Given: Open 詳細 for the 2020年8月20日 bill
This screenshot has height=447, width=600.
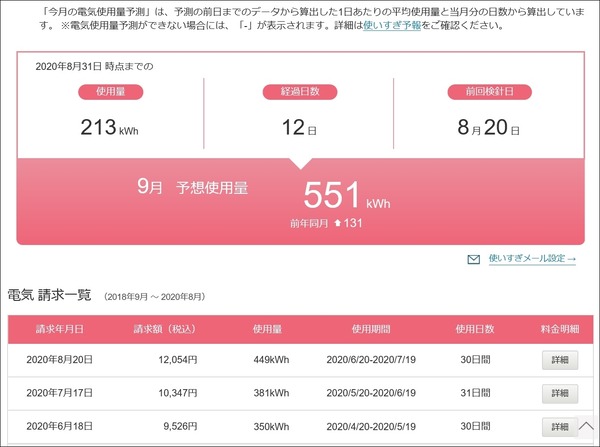Looking at the screenshot, I should (560, 360).
